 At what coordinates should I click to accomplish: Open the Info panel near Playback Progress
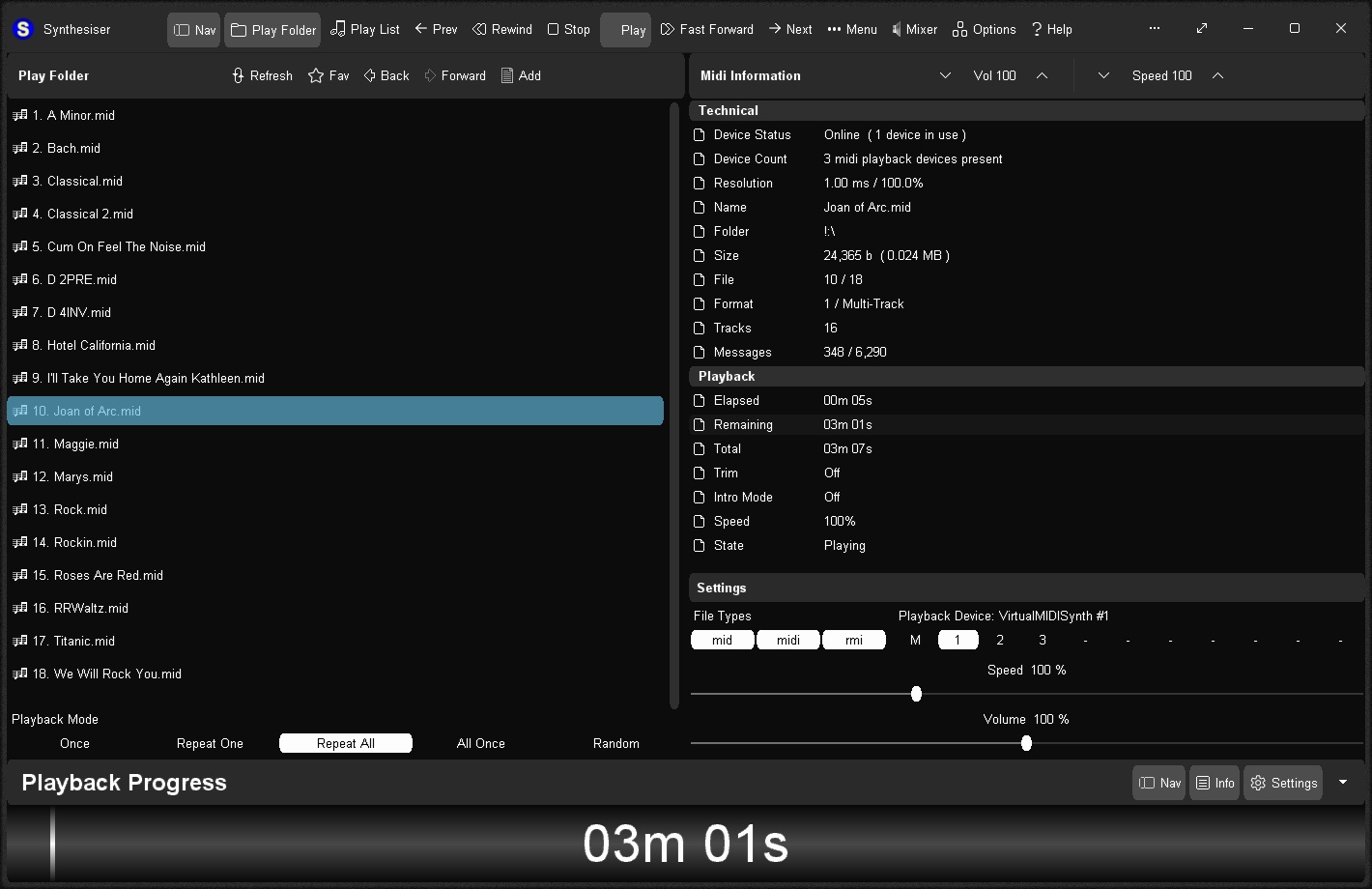1215,783
